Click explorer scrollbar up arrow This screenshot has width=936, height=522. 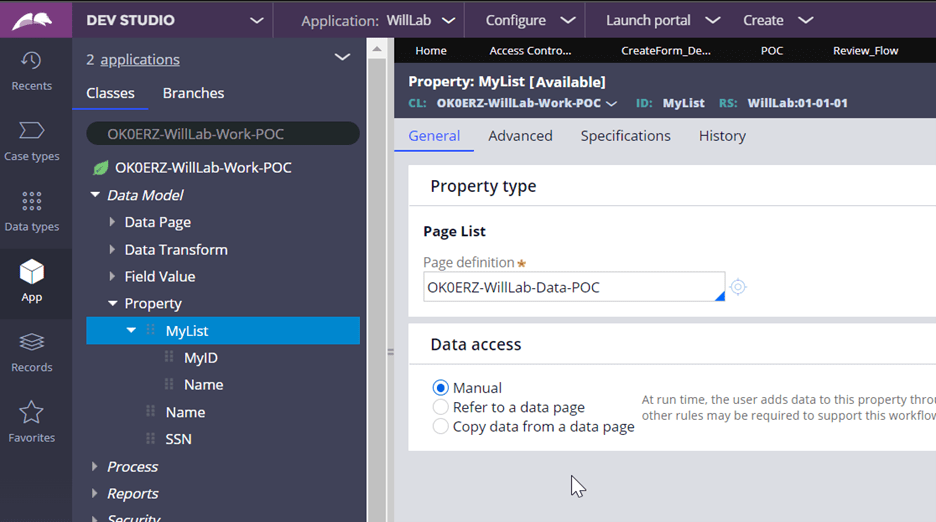[377, 49]
